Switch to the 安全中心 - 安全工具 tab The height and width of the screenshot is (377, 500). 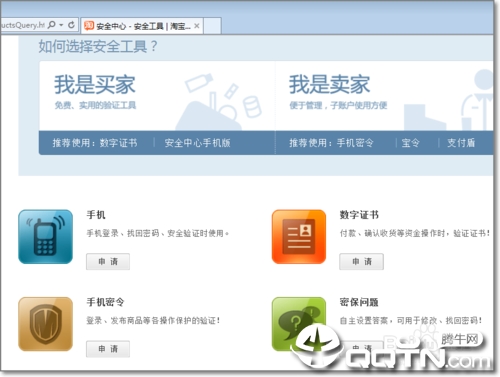click(x=142, y=26)
